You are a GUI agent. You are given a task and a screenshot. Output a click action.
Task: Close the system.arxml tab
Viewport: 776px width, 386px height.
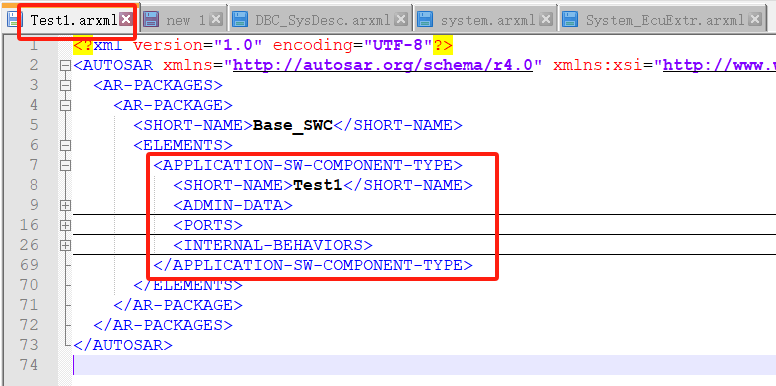(x=546, y=19)
